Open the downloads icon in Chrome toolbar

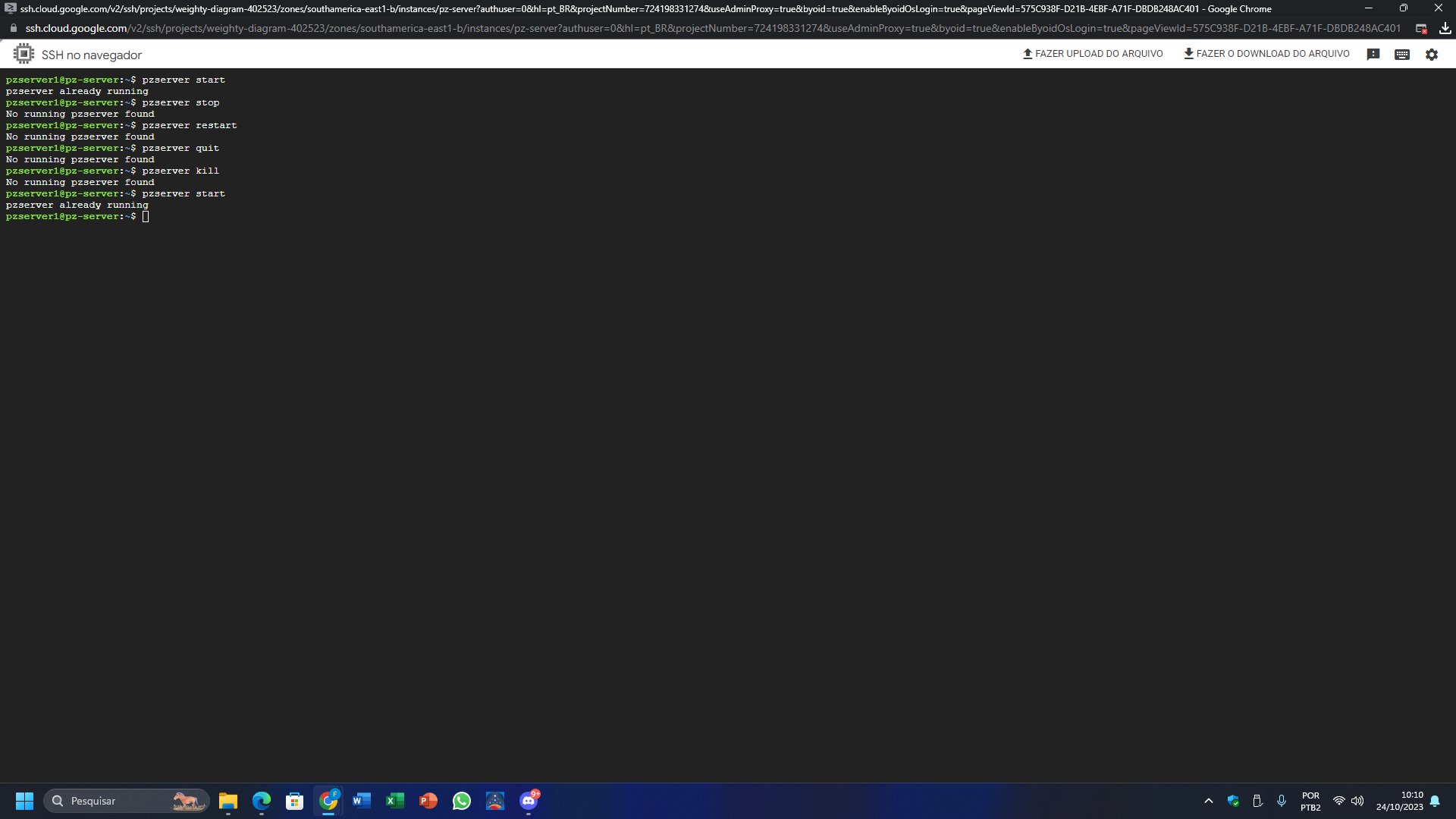coord(1445,28)
